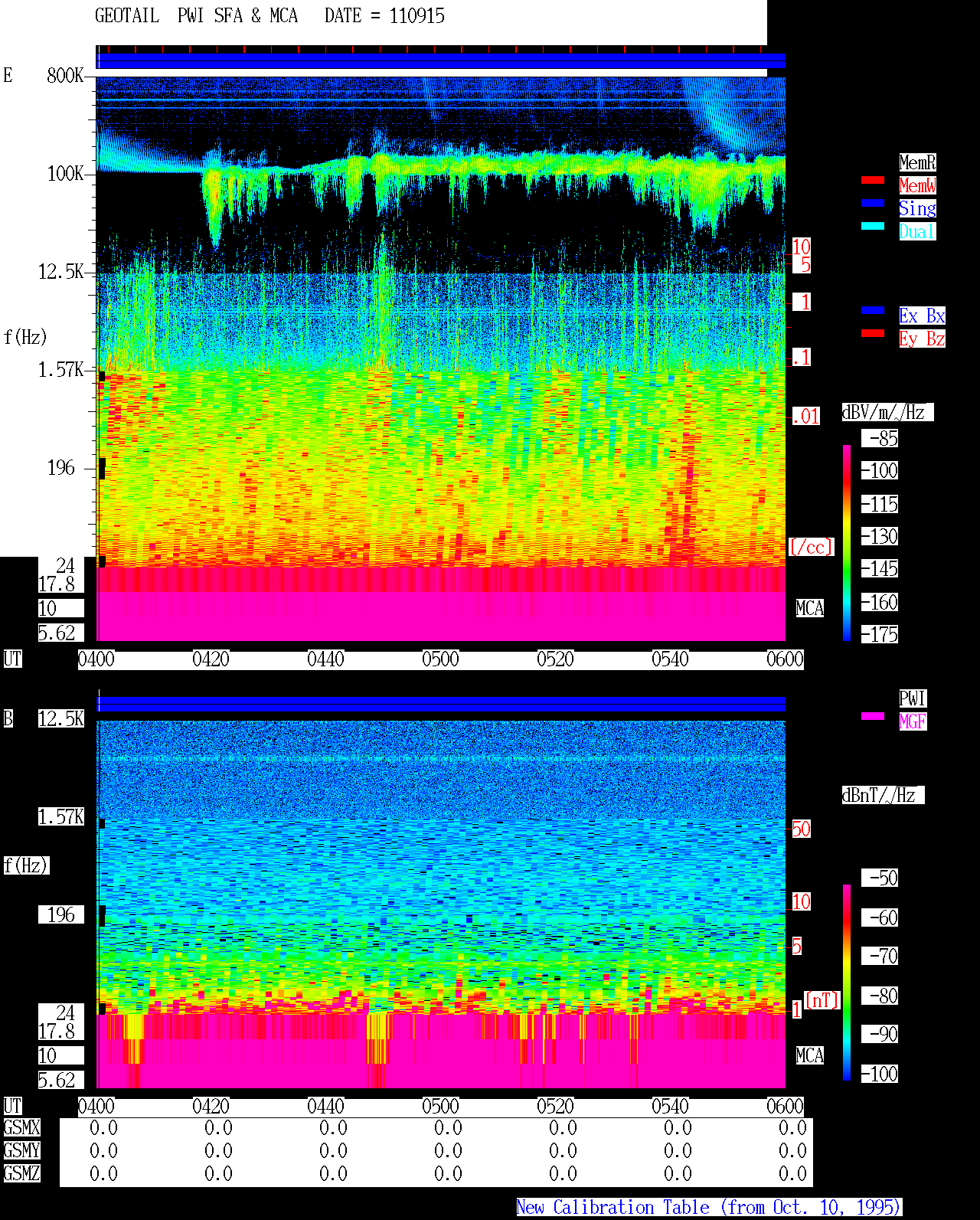Click the 0500 UT tick on upper panel
980x1220 pixels.
pyautogui.click(x=441, y=659)
